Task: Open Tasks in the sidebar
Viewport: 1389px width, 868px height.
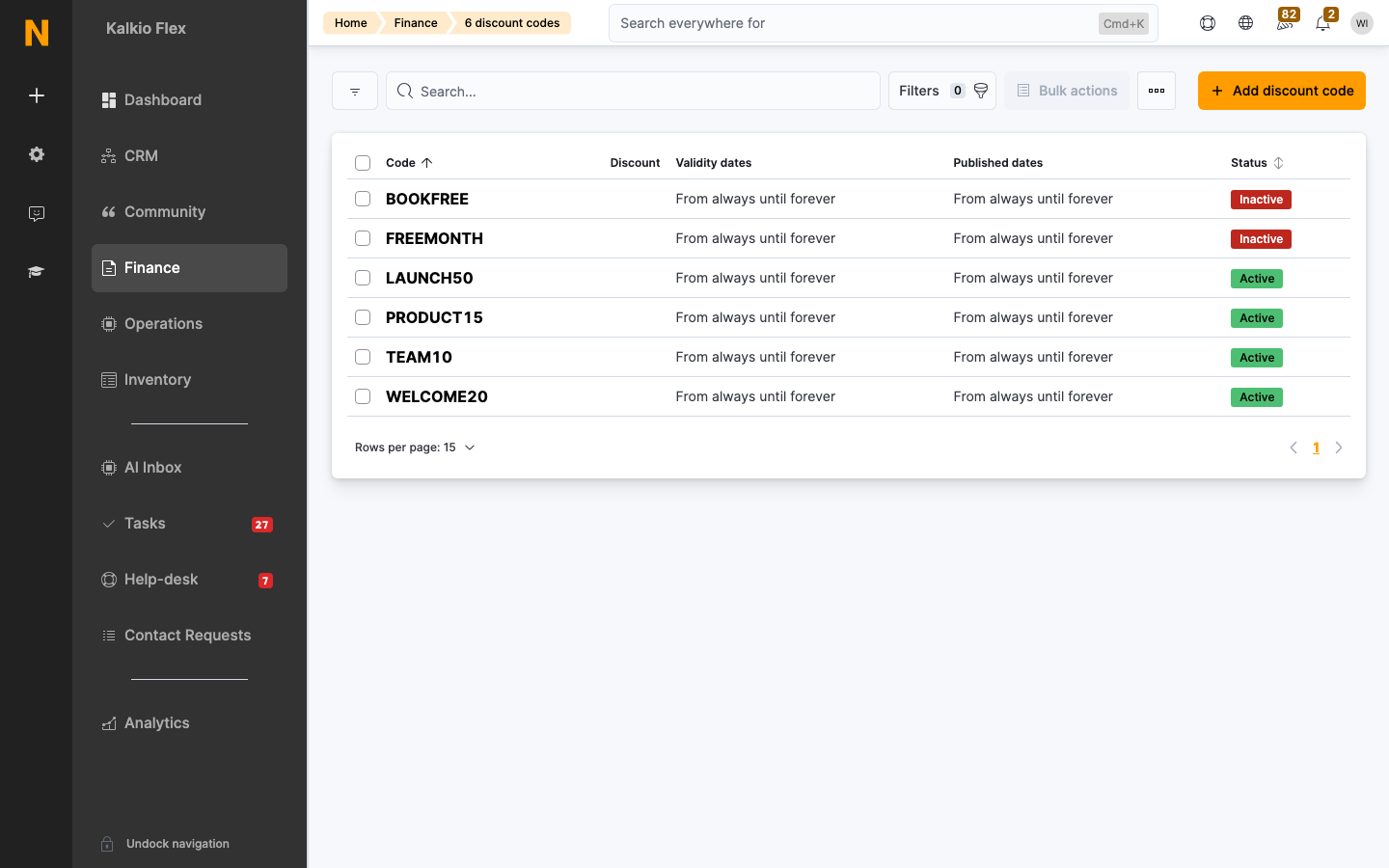Action: 189,524
